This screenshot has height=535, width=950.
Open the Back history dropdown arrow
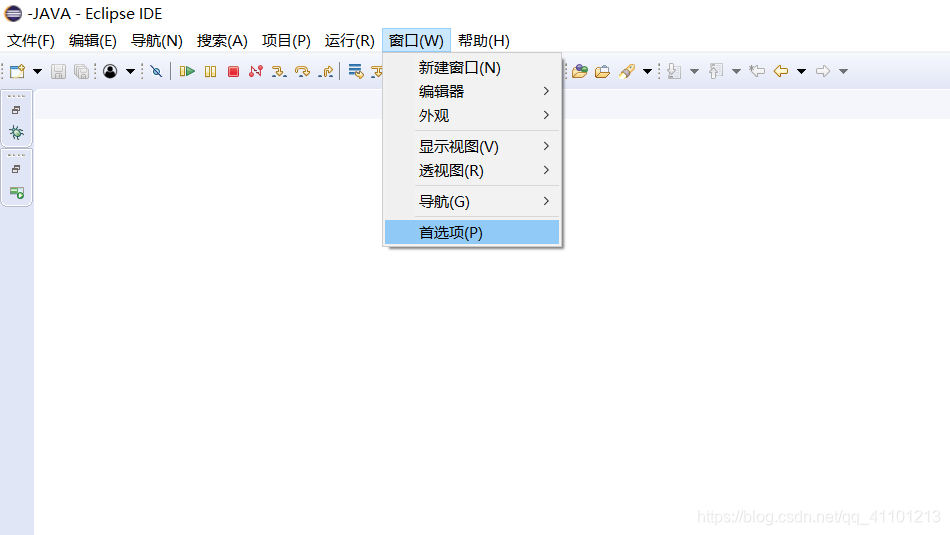(802, 71)
